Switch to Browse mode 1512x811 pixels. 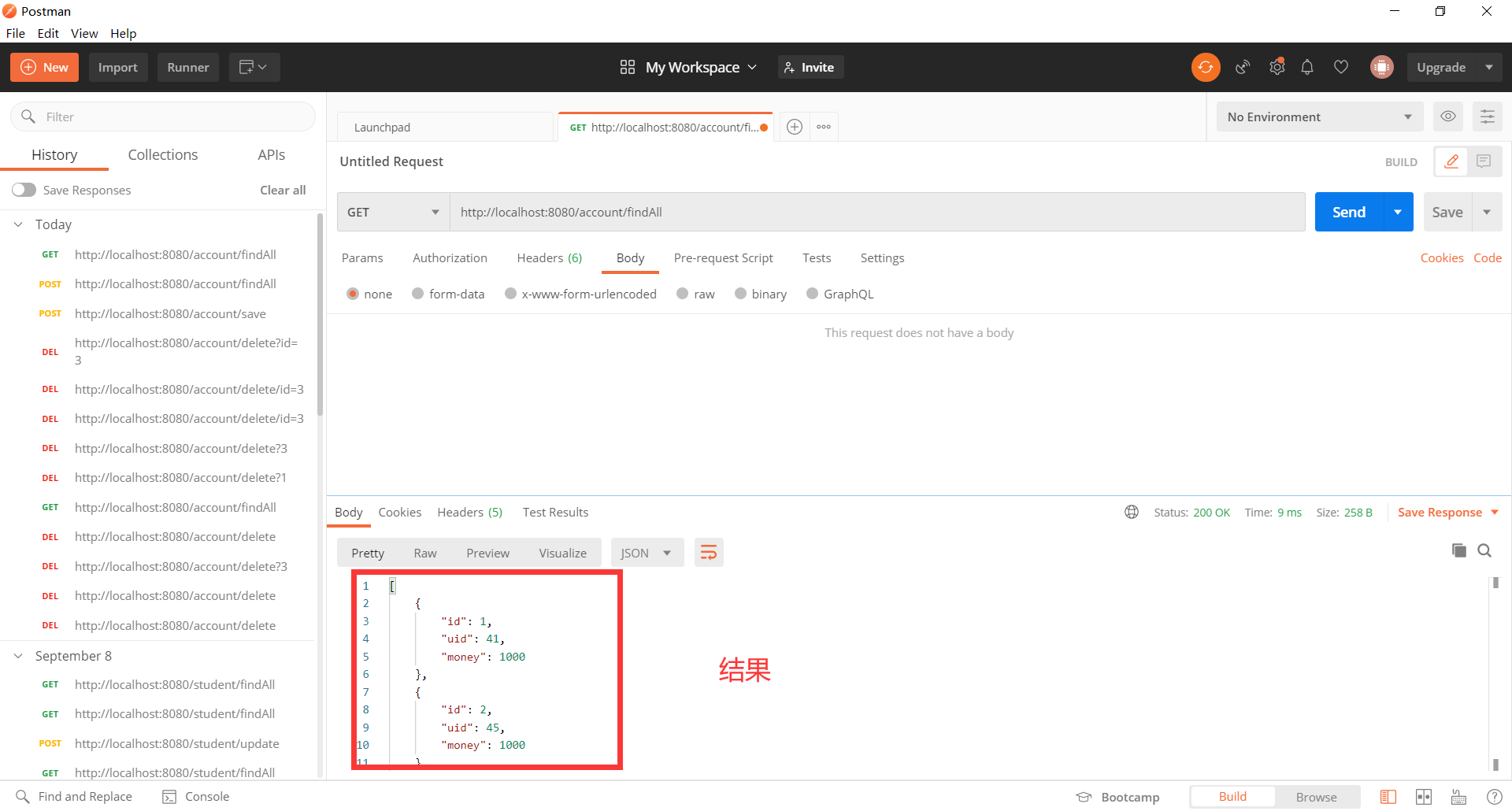1316,797
